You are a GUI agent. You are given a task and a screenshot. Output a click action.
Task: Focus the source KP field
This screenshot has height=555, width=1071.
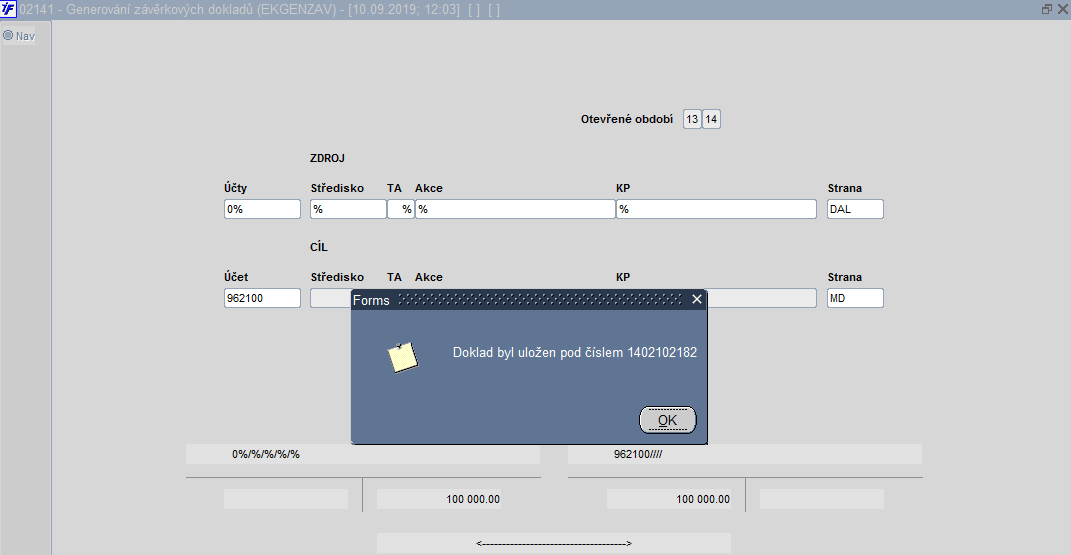(717, 209)
